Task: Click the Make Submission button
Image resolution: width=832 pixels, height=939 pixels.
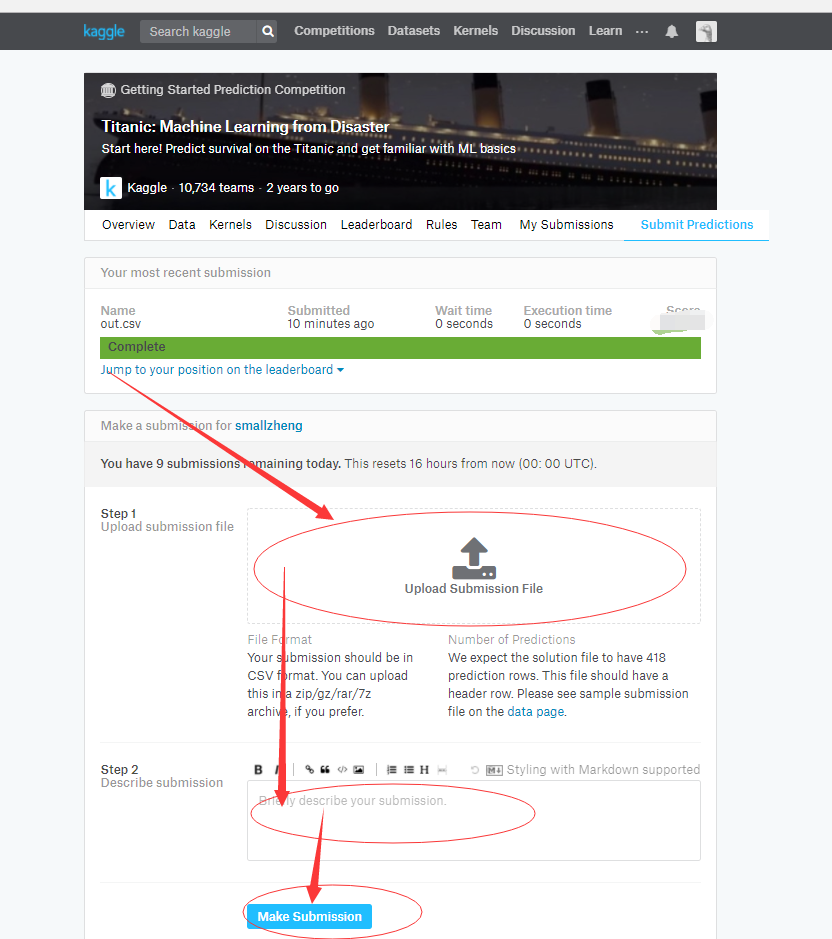Action: click(x=309, y=916)
